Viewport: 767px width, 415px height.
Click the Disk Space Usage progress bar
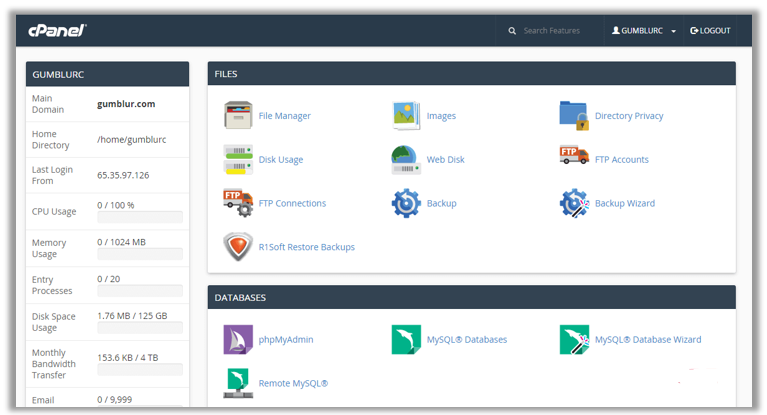click(140, 328)
